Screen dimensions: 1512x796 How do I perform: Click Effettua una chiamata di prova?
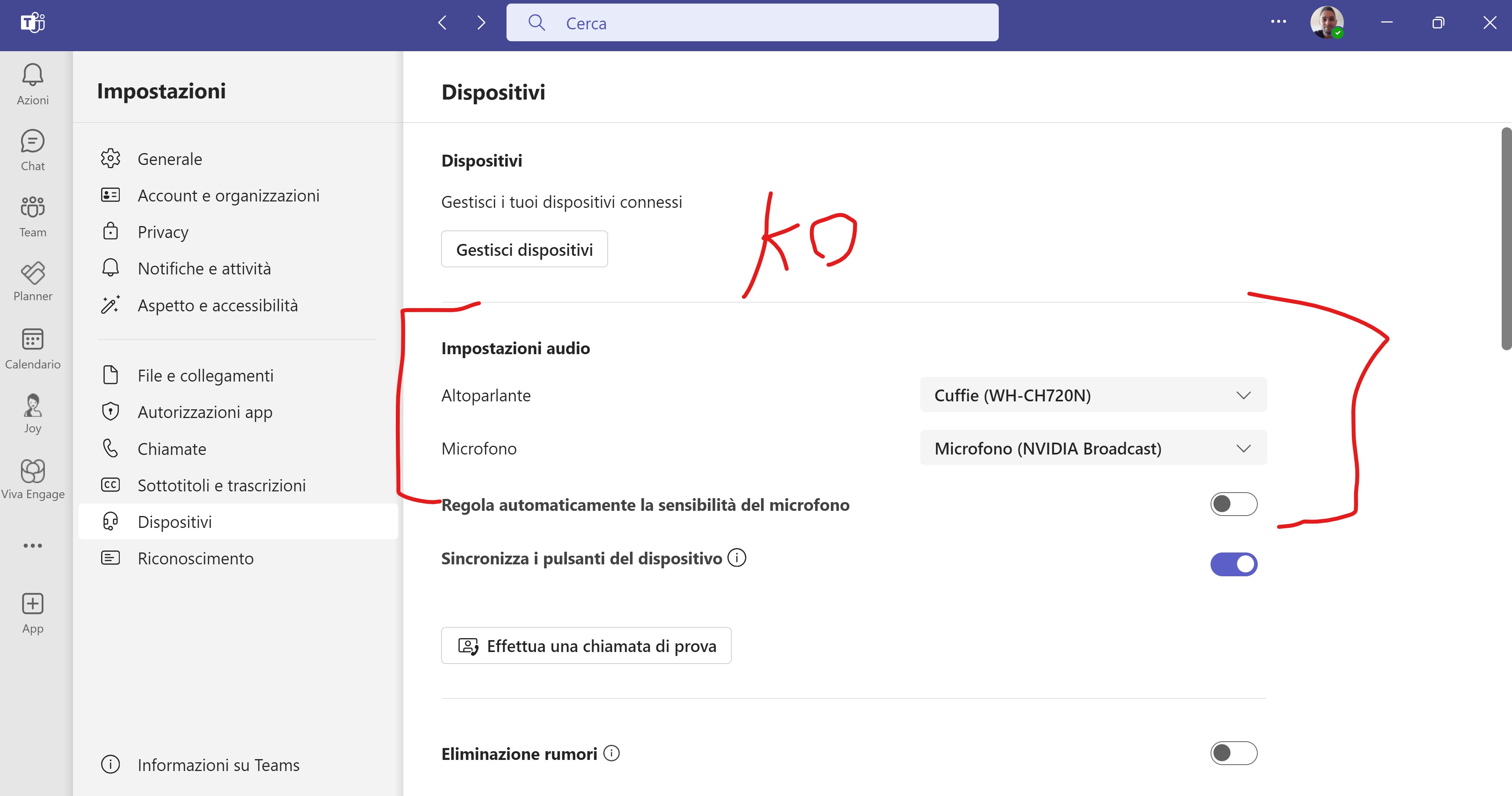click(586, 646)
